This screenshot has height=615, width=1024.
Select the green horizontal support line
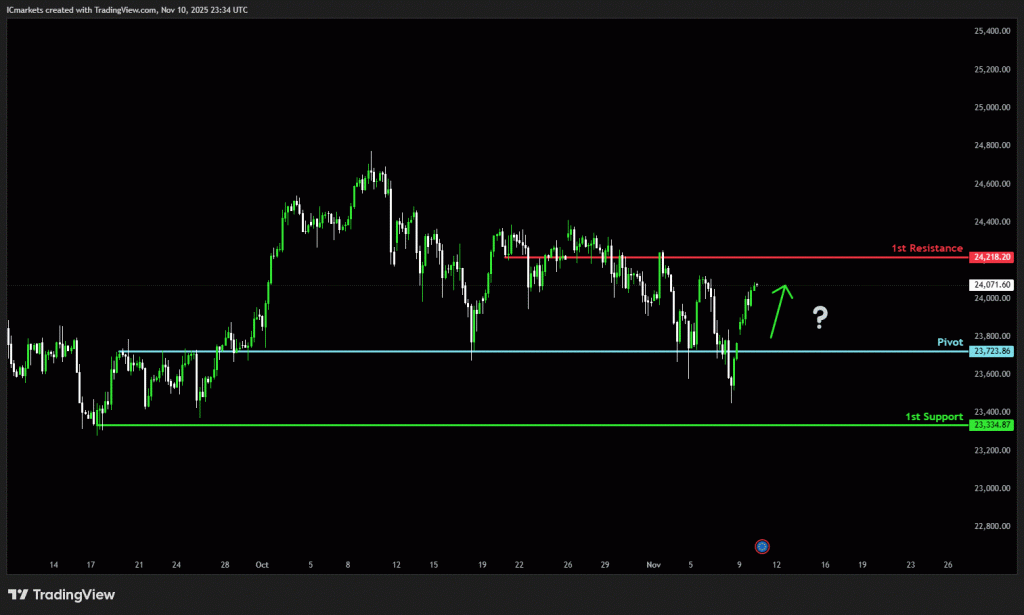click(500, 425)
